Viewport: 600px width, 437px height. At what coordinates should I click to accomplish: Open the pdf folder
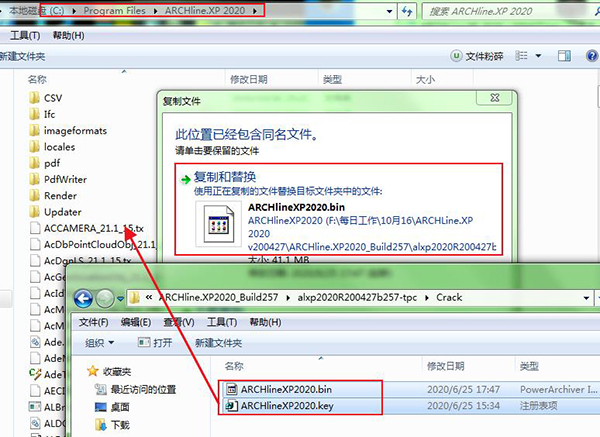click(44, 163)
